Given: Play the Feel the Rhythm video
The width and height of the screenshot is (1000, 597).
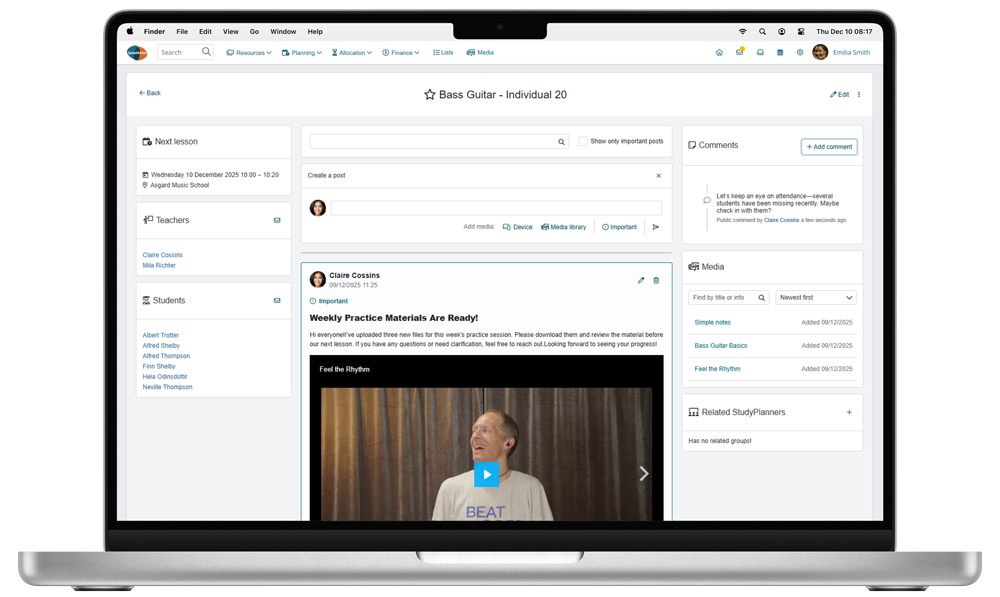Looking at the screenshot, I should tap(487, 475).
